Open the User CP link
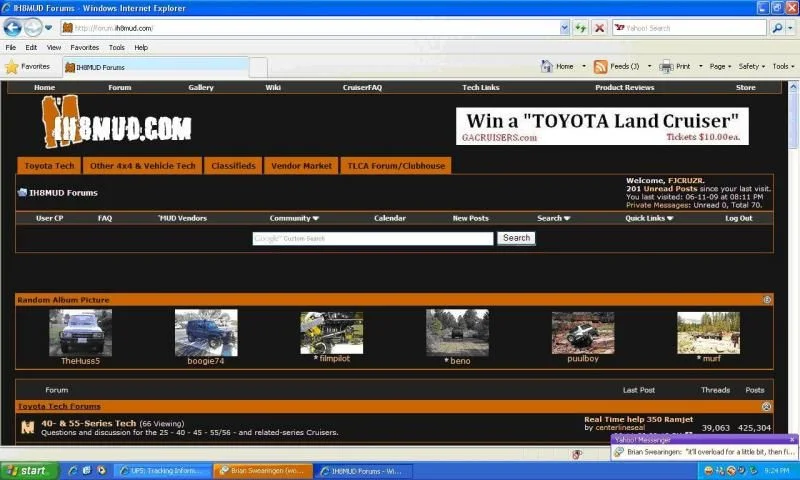 [x=49, y=218]
